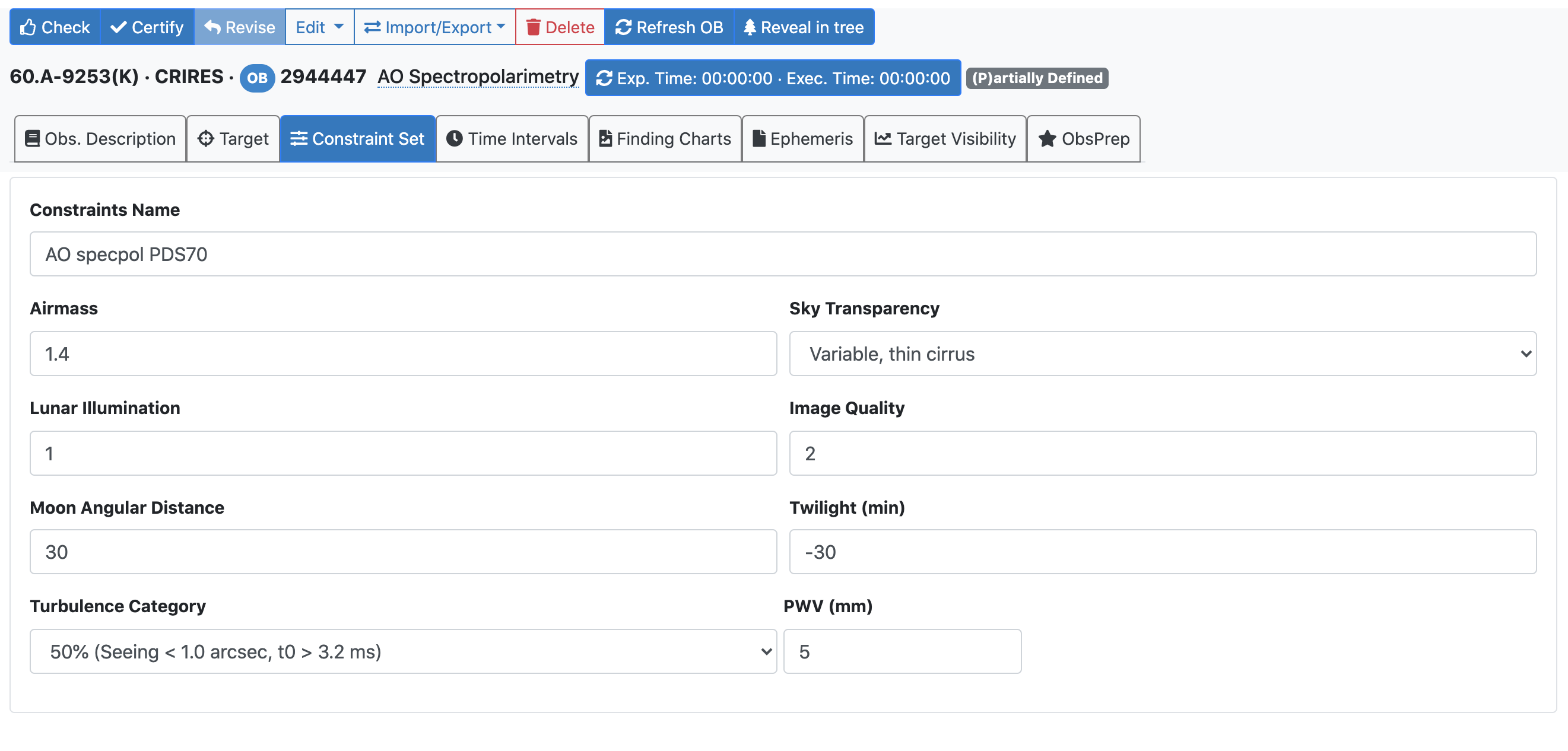Expand the Turbulence Category selector
The width and height of the screenshot is (1568, 751).
tap(402, 651)
